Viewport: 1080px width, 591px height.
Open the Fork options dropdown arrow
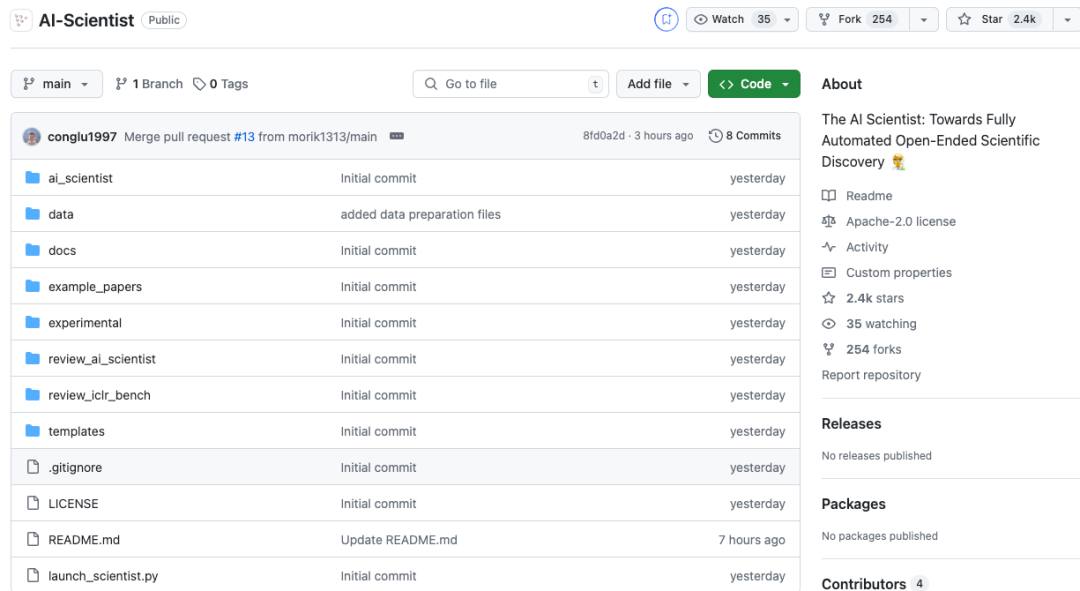[924, 19]
